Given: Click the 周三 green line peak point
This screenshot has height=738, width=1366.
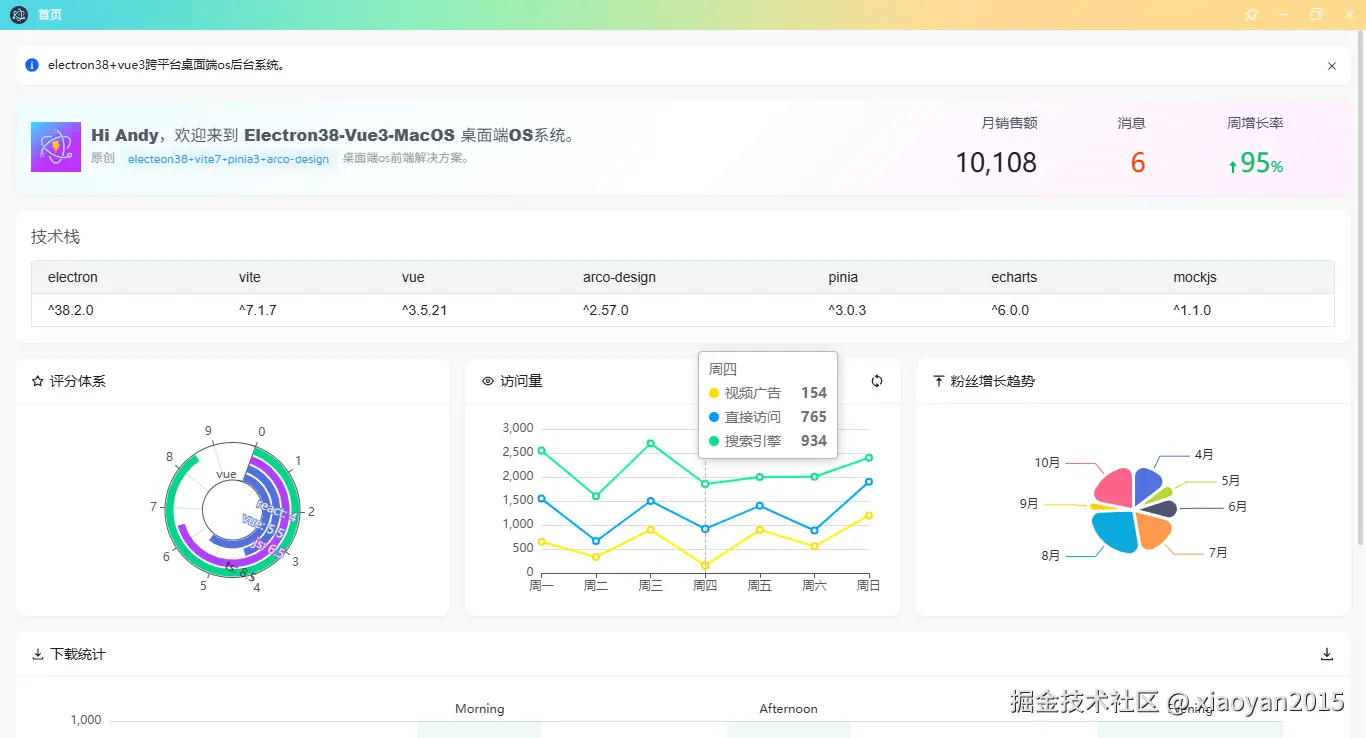Looking at the screenshot, I should tap(650, 443).
